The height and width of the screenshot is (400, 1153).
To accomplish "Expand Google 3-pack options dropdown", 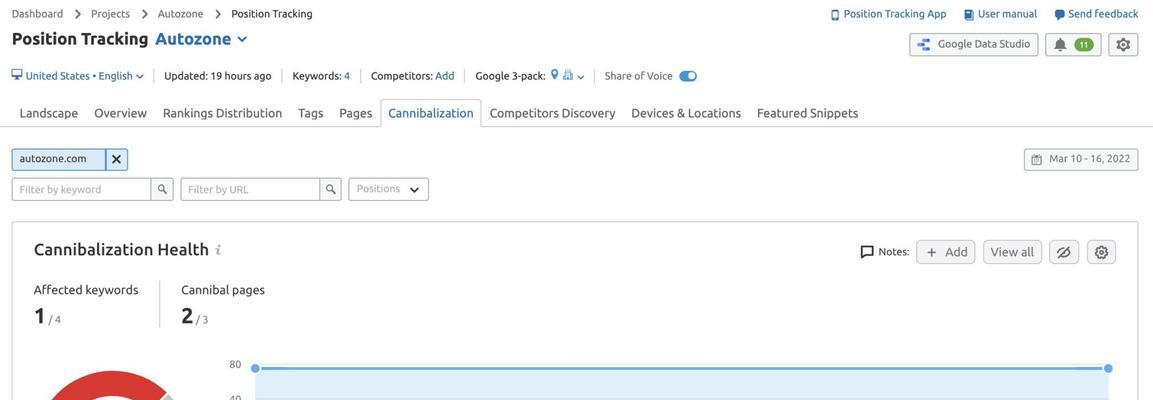I will [x=581, y=76].
